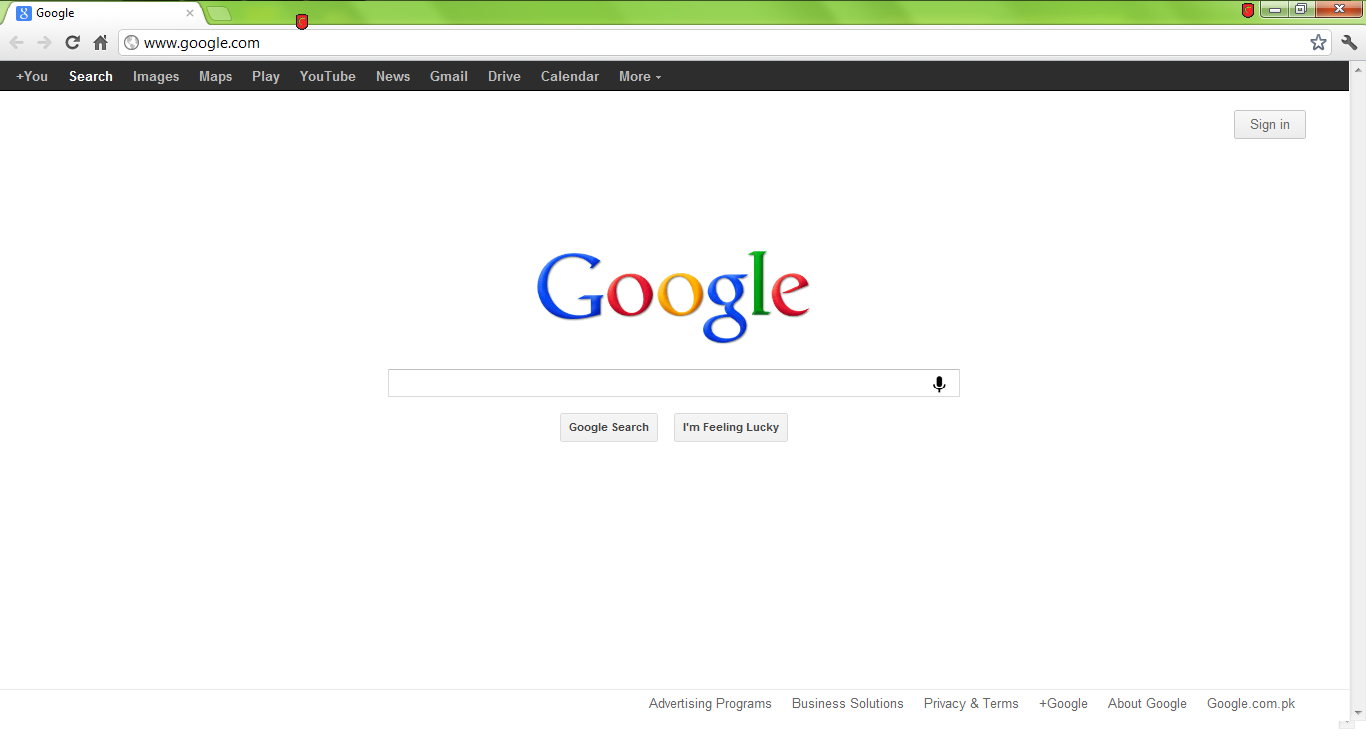This screenshot has height=743, width=1366.
Task: Open Play in the Google bar
Action: [266, 76]
